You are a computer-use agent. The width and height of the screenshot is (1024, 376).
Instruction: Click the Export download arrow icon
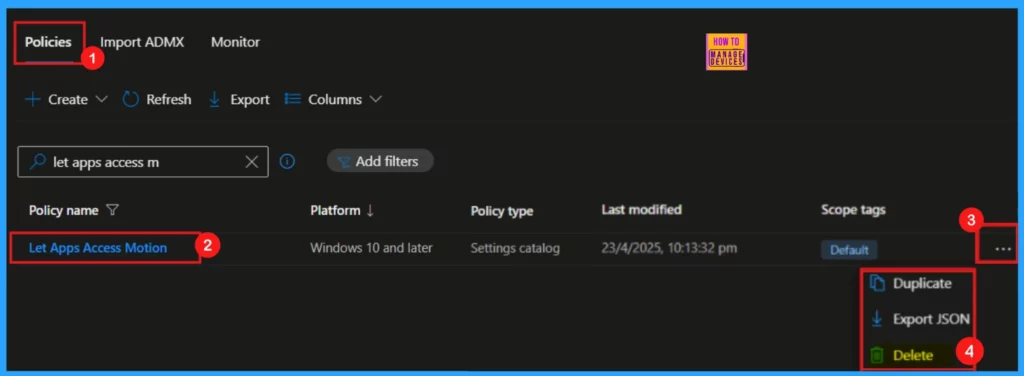tap(214, 100)
